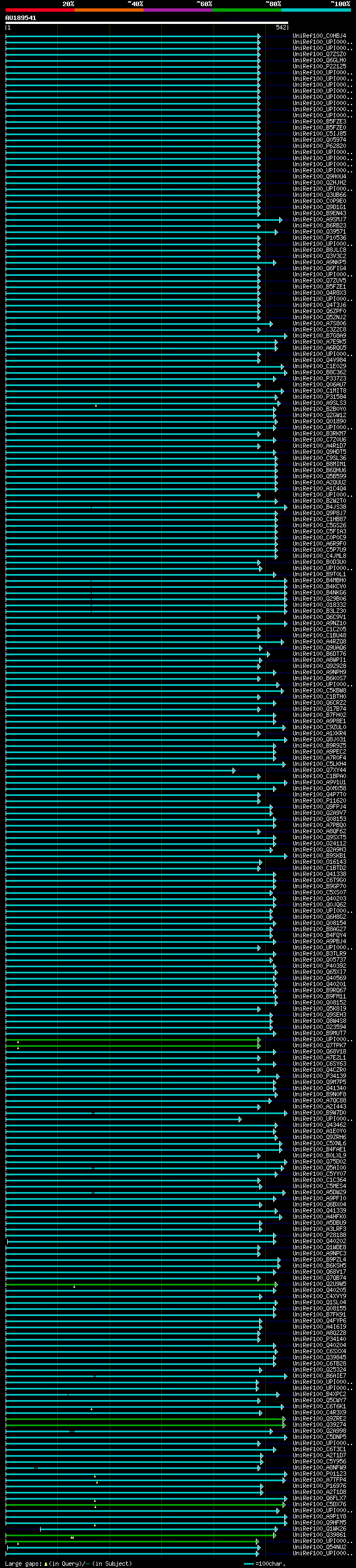This screenshot has width=356, height=1568.
Task: Select label UniRef100_Q7XY44
Action: (x=319, y=770)
